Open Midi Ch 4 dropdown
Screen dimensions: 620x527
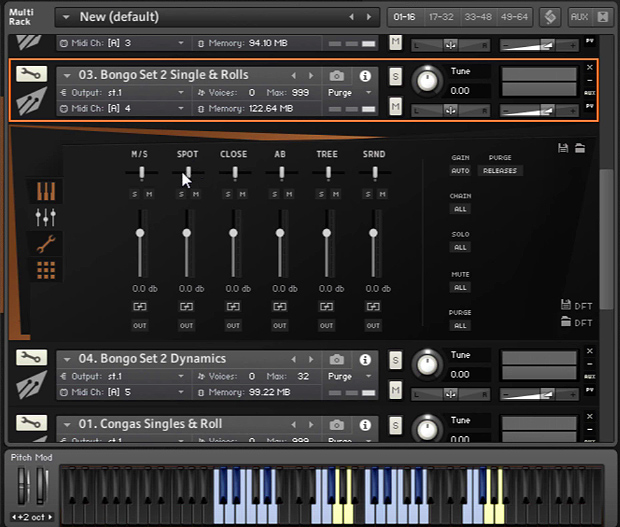[181, 108]
